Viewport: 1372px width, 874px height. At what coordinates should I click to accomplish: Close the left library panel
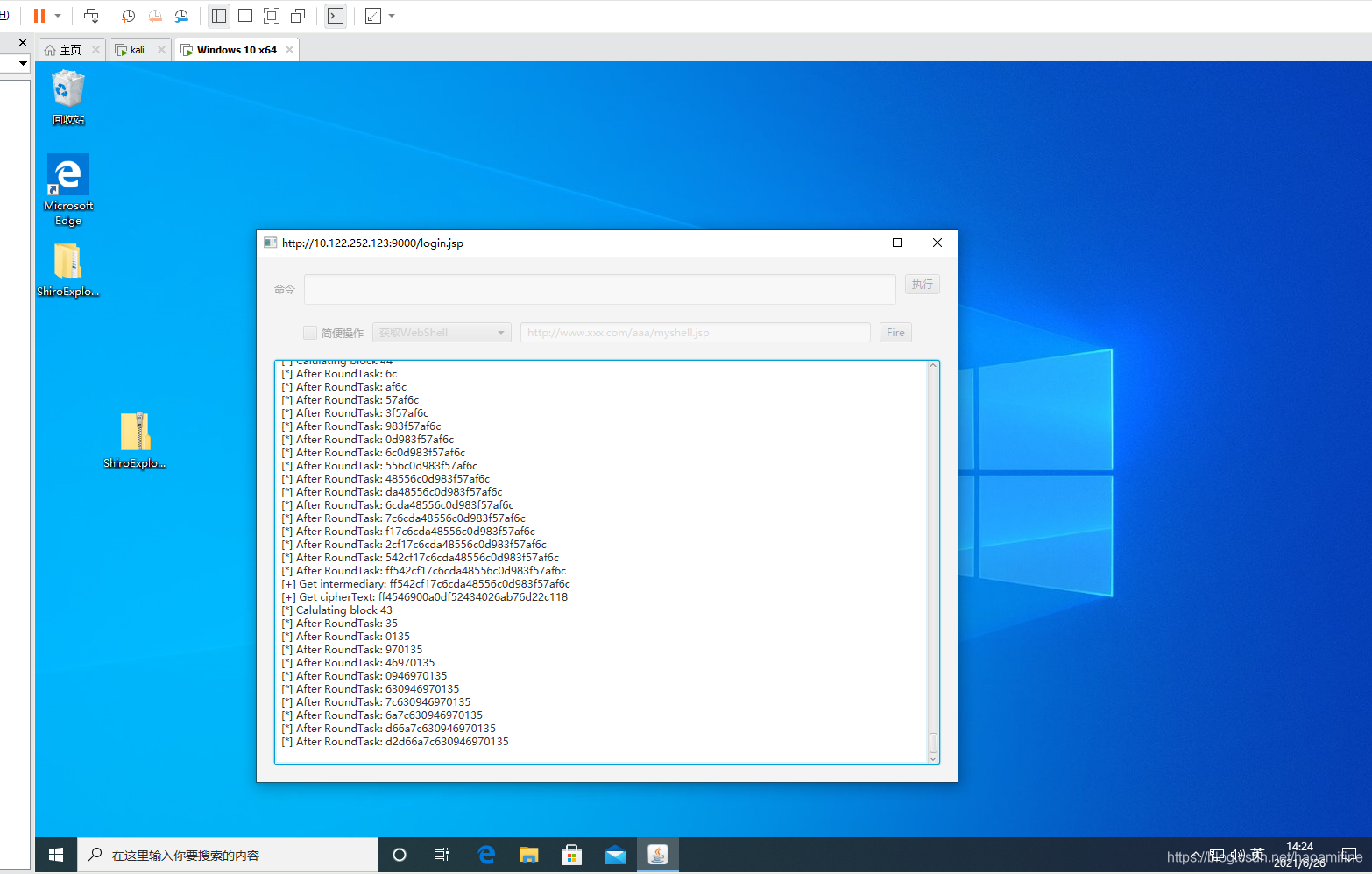(x=23, y=42)
